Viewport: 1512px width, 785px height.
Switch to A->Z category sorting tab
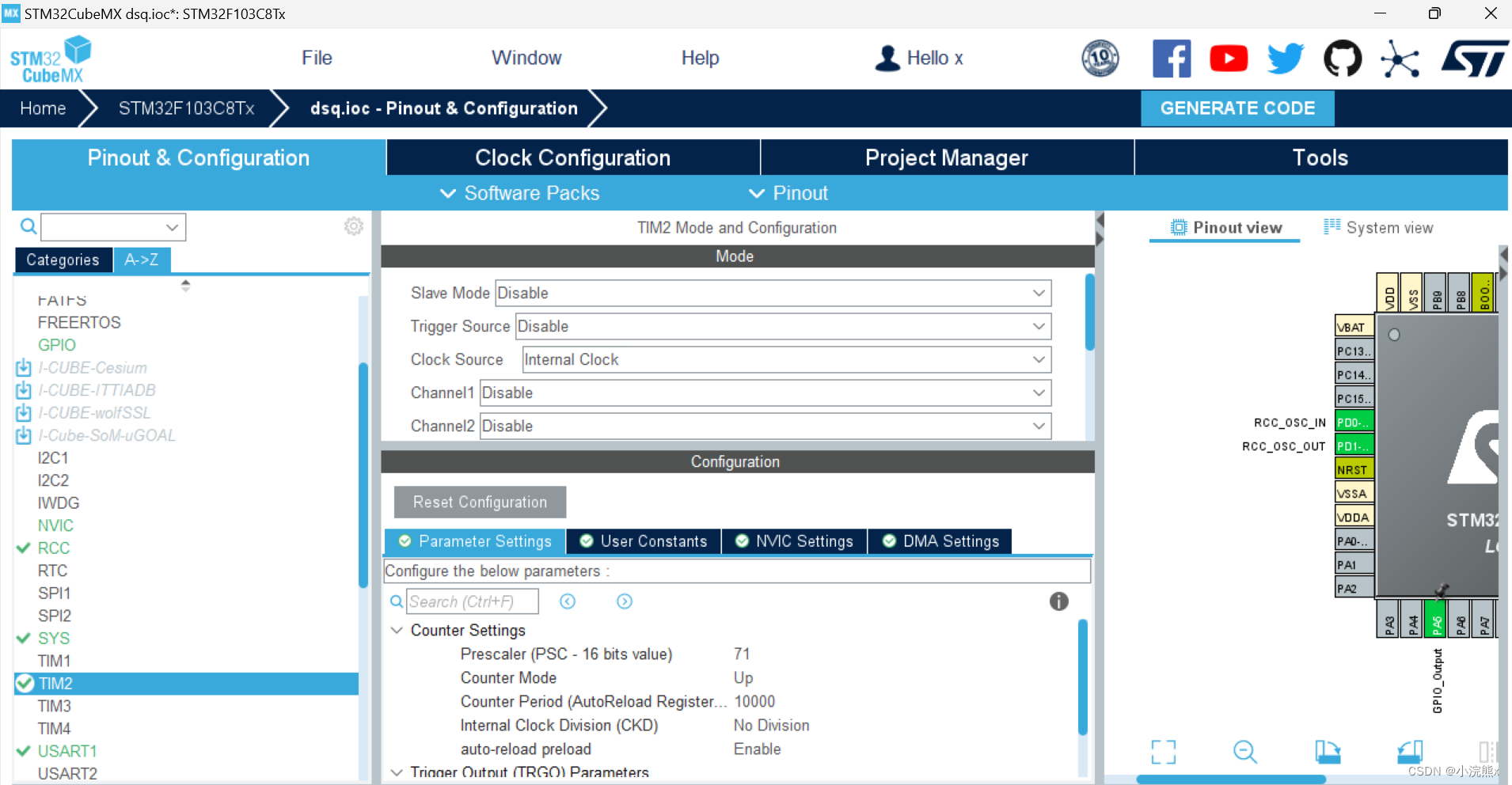coord(142,260)
